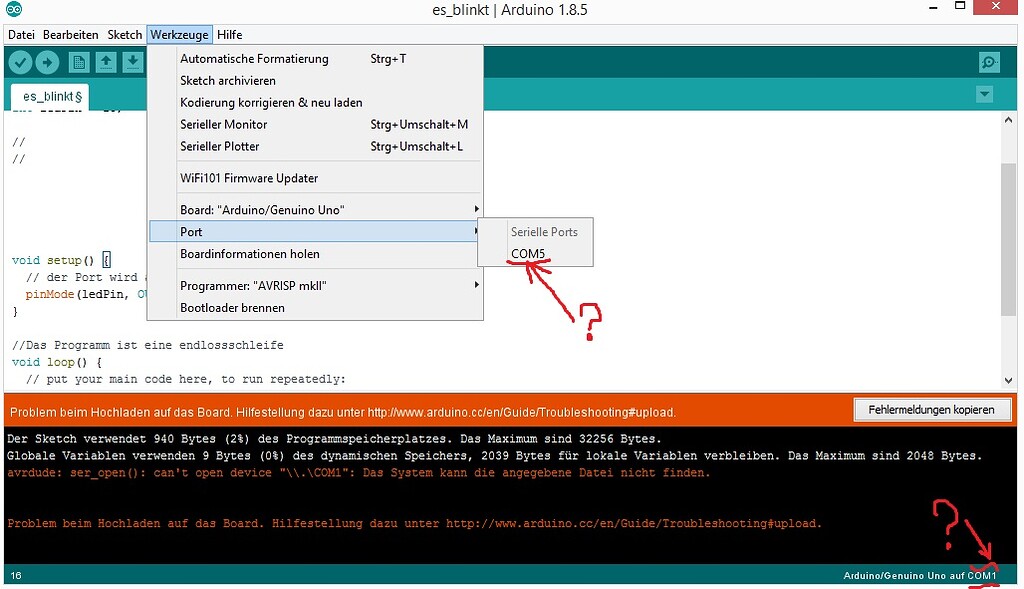
Task: Click 'put your main code here' comment
Action: tap(185, 379)
